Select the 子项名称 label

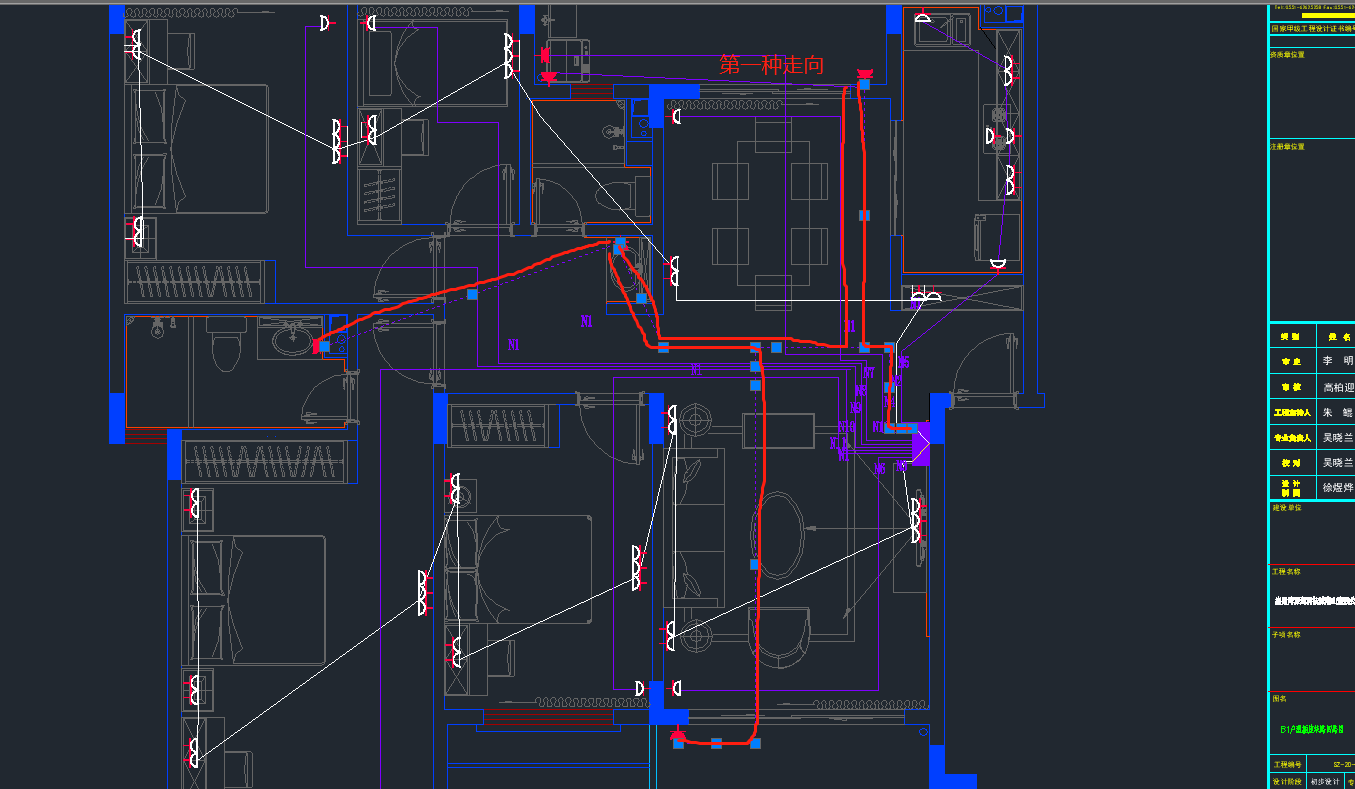pyautogui.click(x=1285, y=635)
